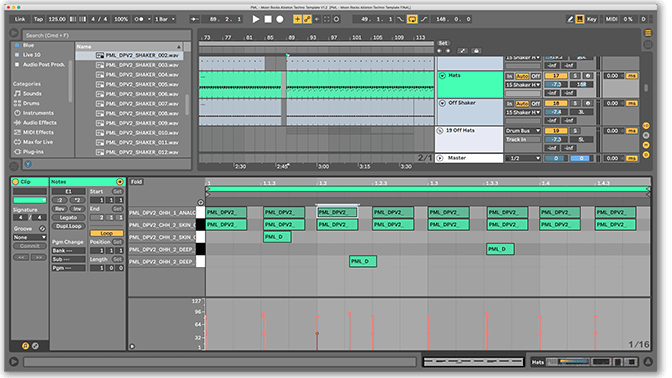Unfold the Master track

pos(440,158)
